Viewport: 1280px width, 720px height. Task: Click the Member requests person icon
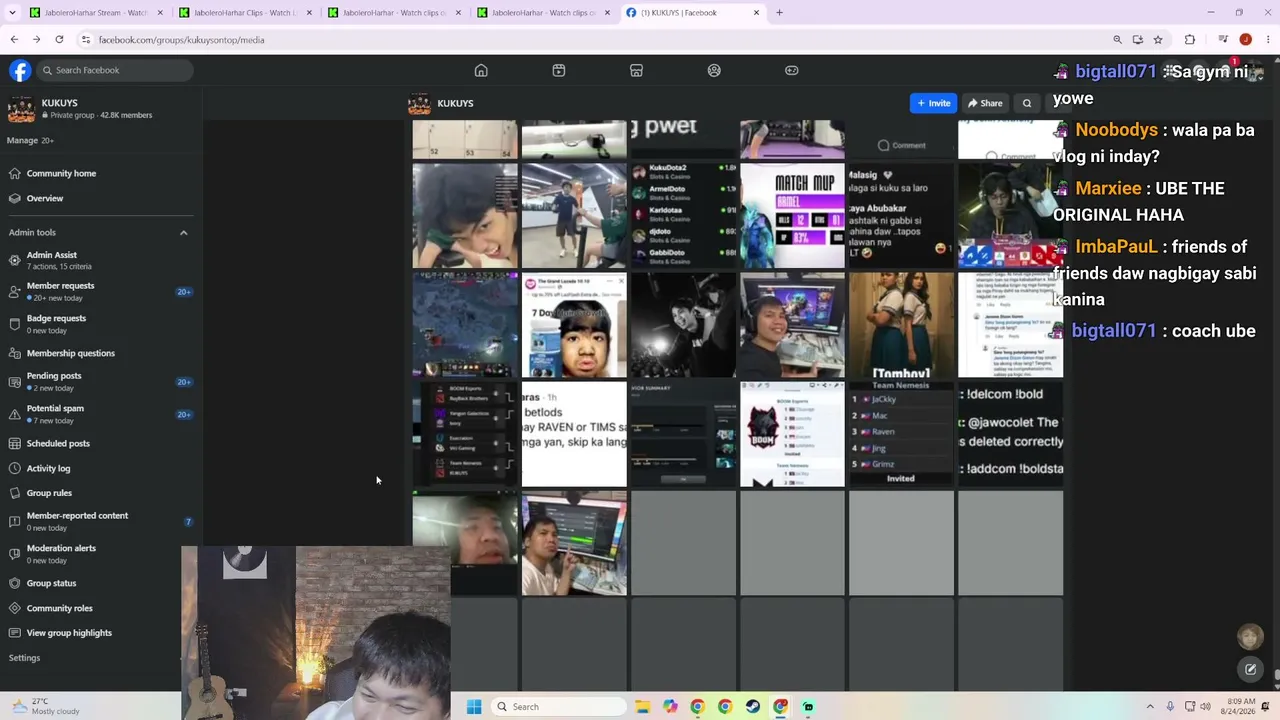[14, 291]
